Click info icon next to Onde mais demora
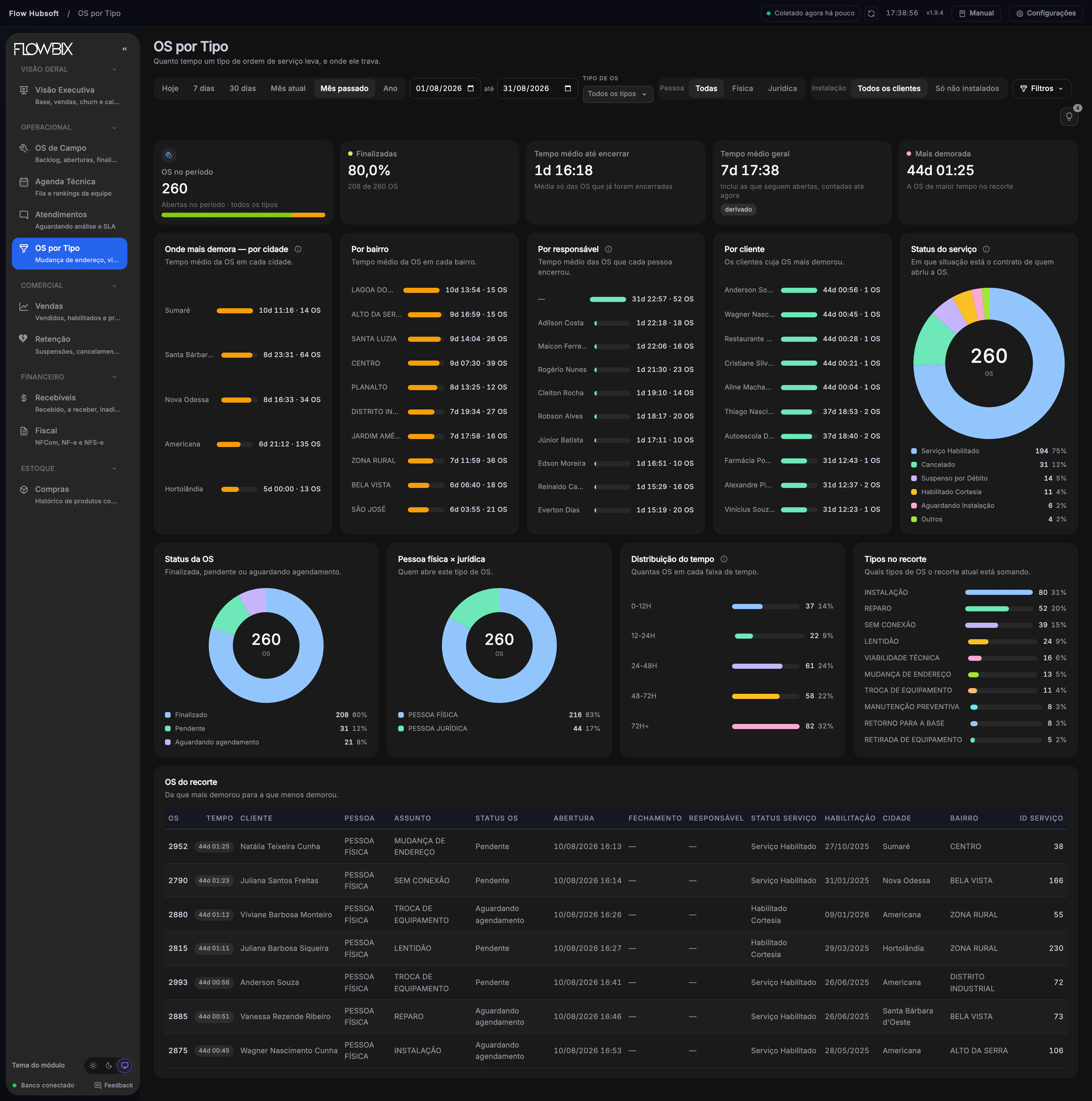Screen dimensions: 1092x1101 coord(298,249)
